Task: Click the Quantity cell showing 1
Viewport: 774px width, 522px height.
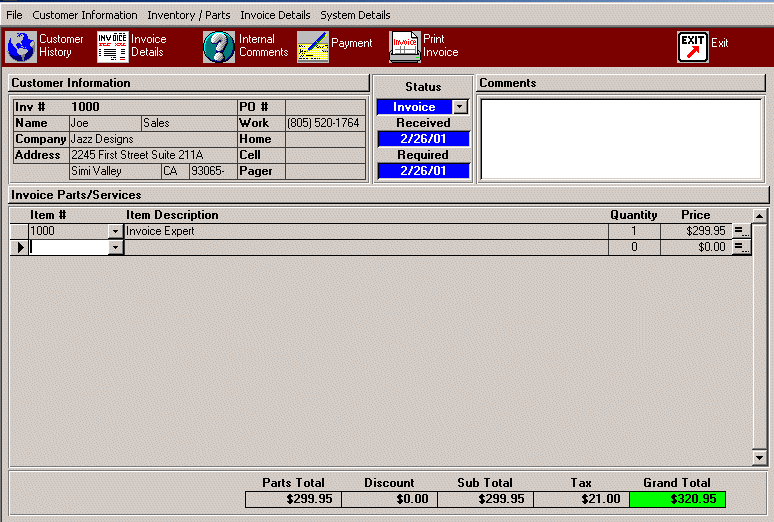Action: coord(634,231)
